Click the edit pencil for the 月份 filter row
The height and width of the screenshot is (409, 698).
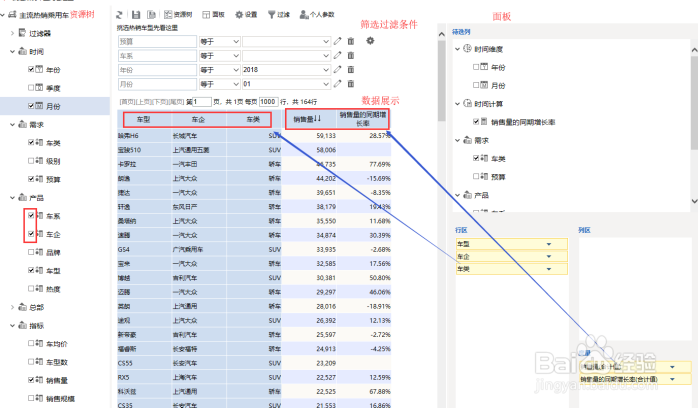(337, 84)
